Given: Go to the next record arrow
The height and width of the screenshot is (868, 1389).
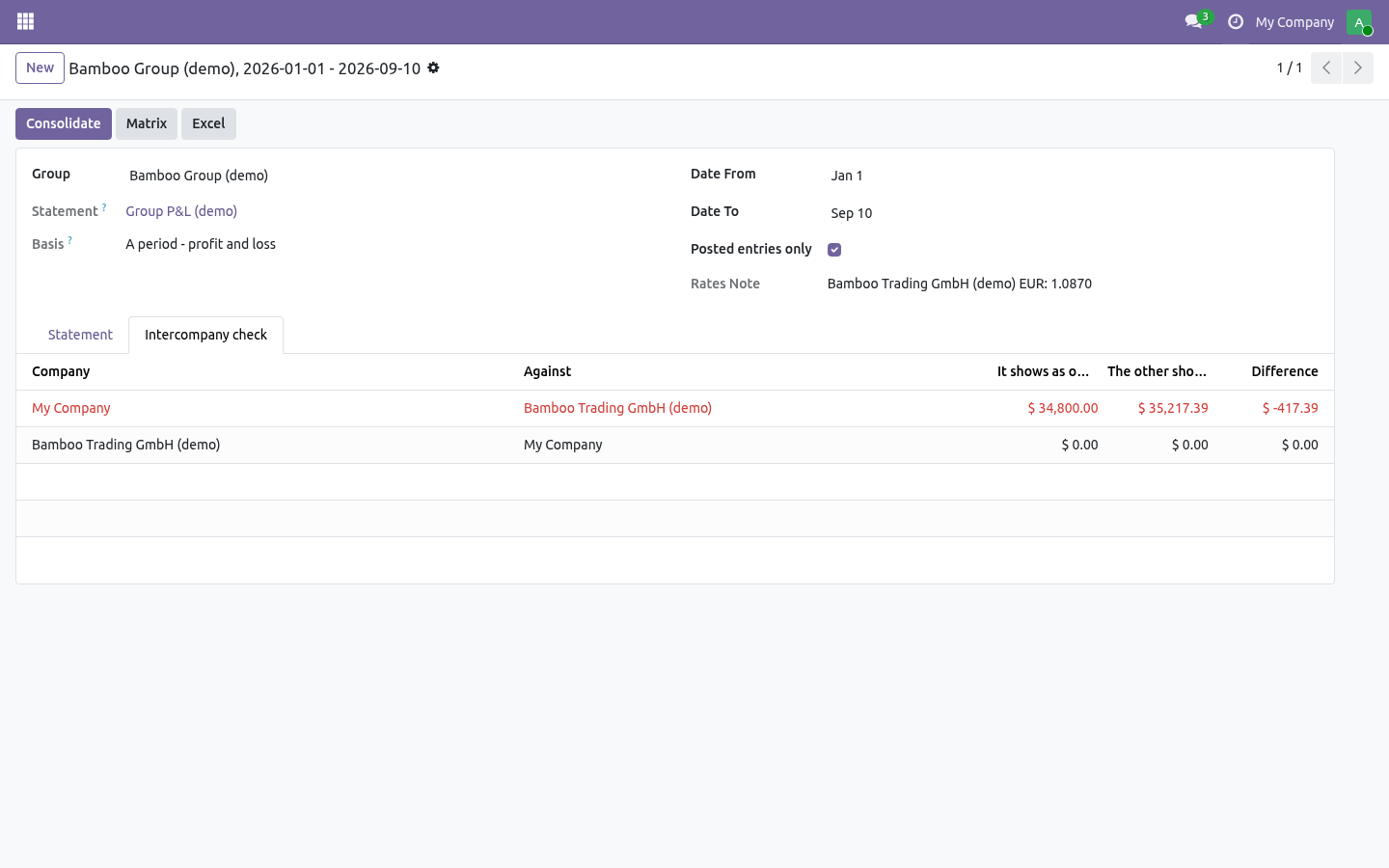Looking at the screenshot, I should (x=1357, y=68).
